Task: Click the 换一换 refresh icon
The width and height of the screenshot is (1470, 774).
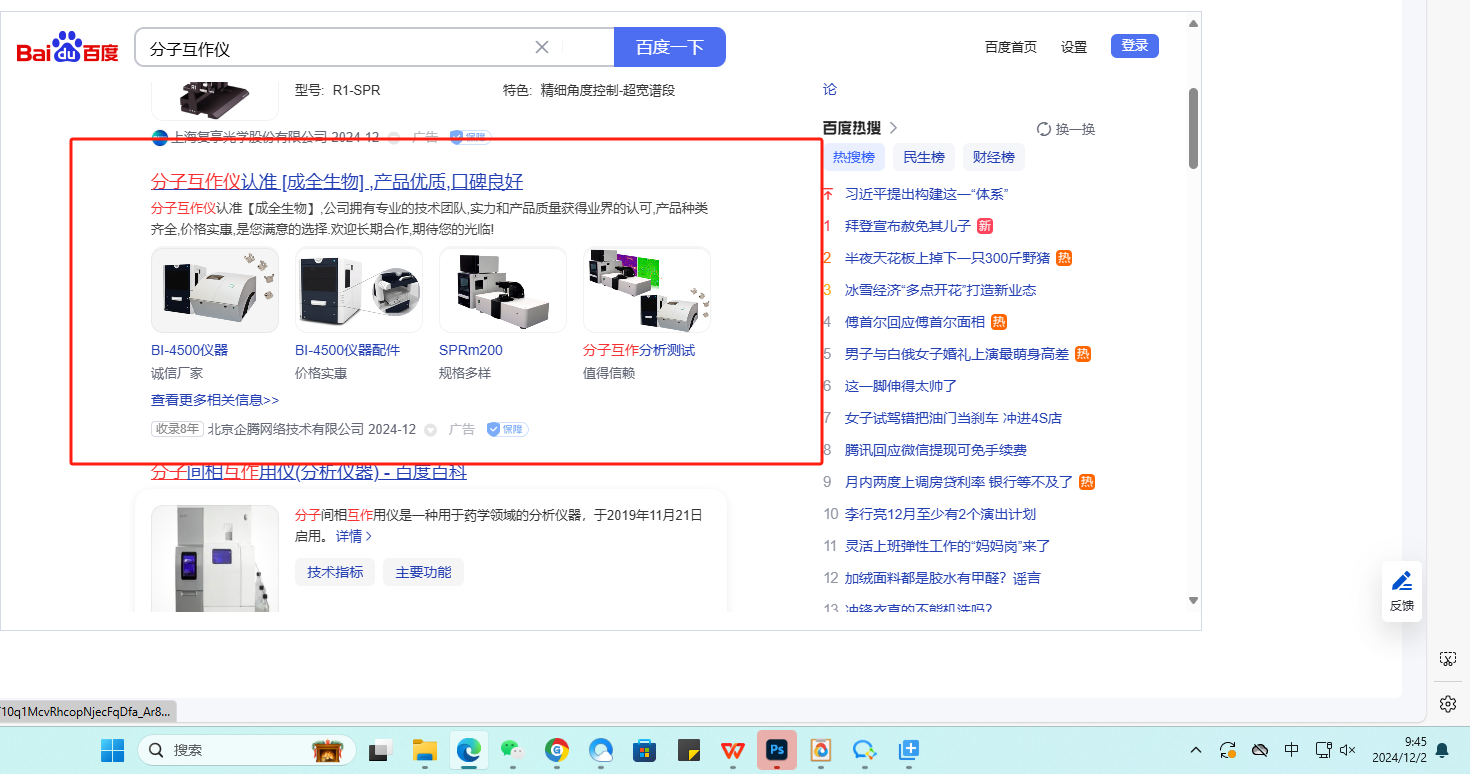Action: click(1044, 129)
